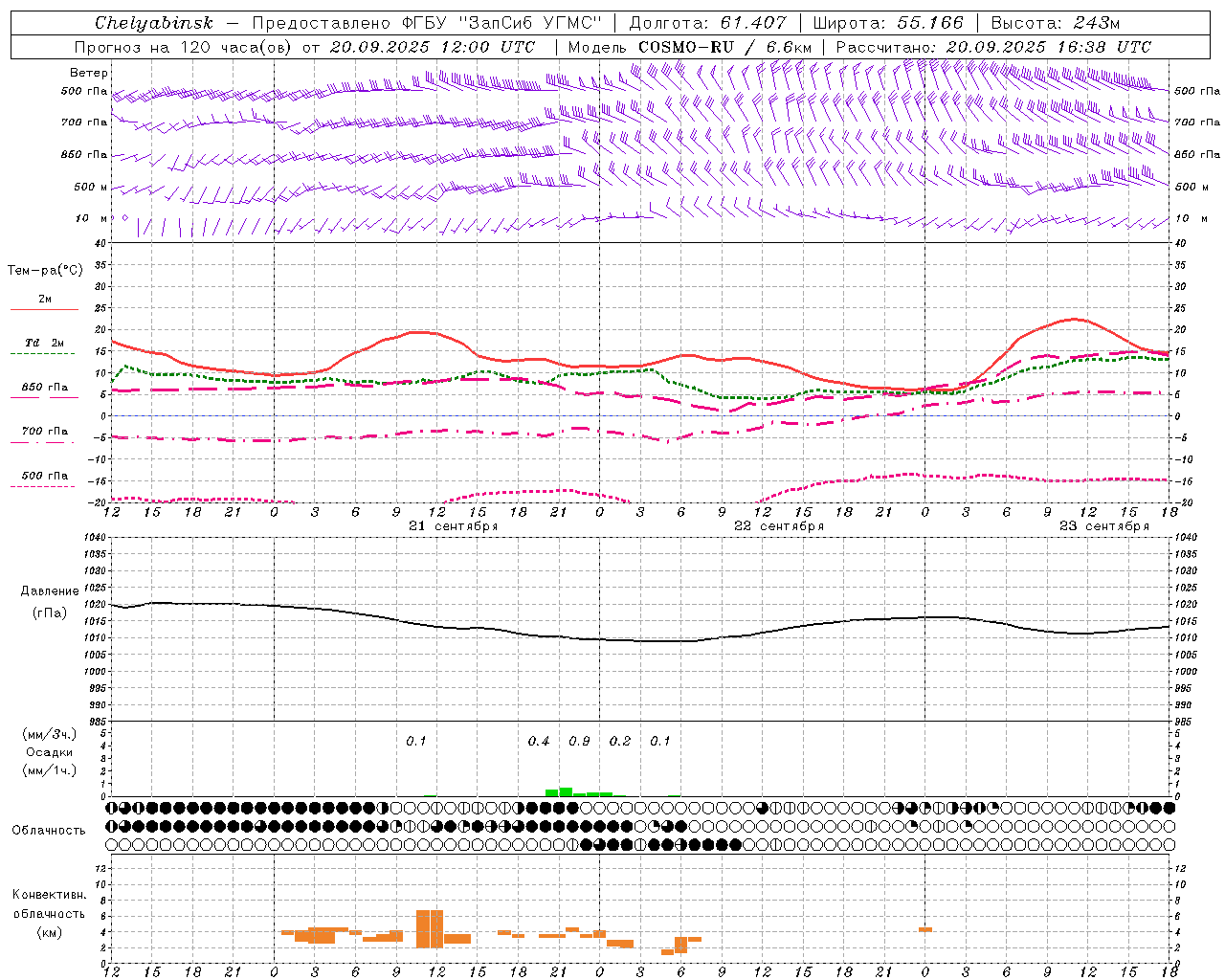Click the Конвективн. convective cloud label
The image size is (1225, 980).
point(49,895)
